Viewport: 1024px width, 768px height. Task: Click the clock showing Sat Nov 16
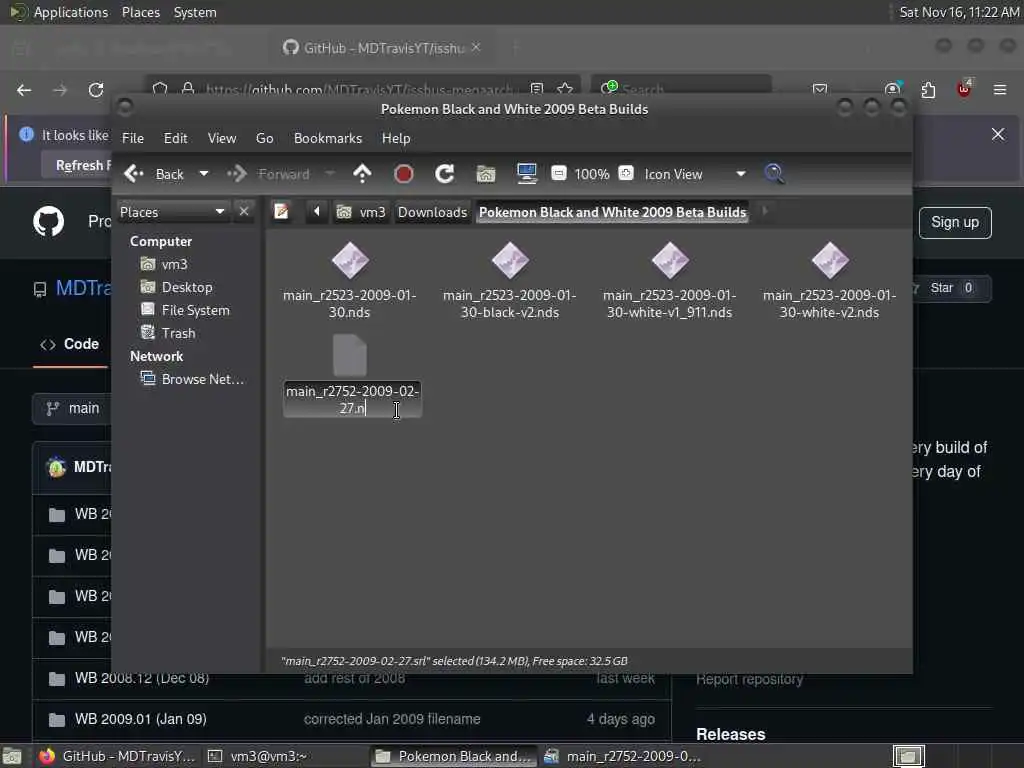[x=959, y=12]
